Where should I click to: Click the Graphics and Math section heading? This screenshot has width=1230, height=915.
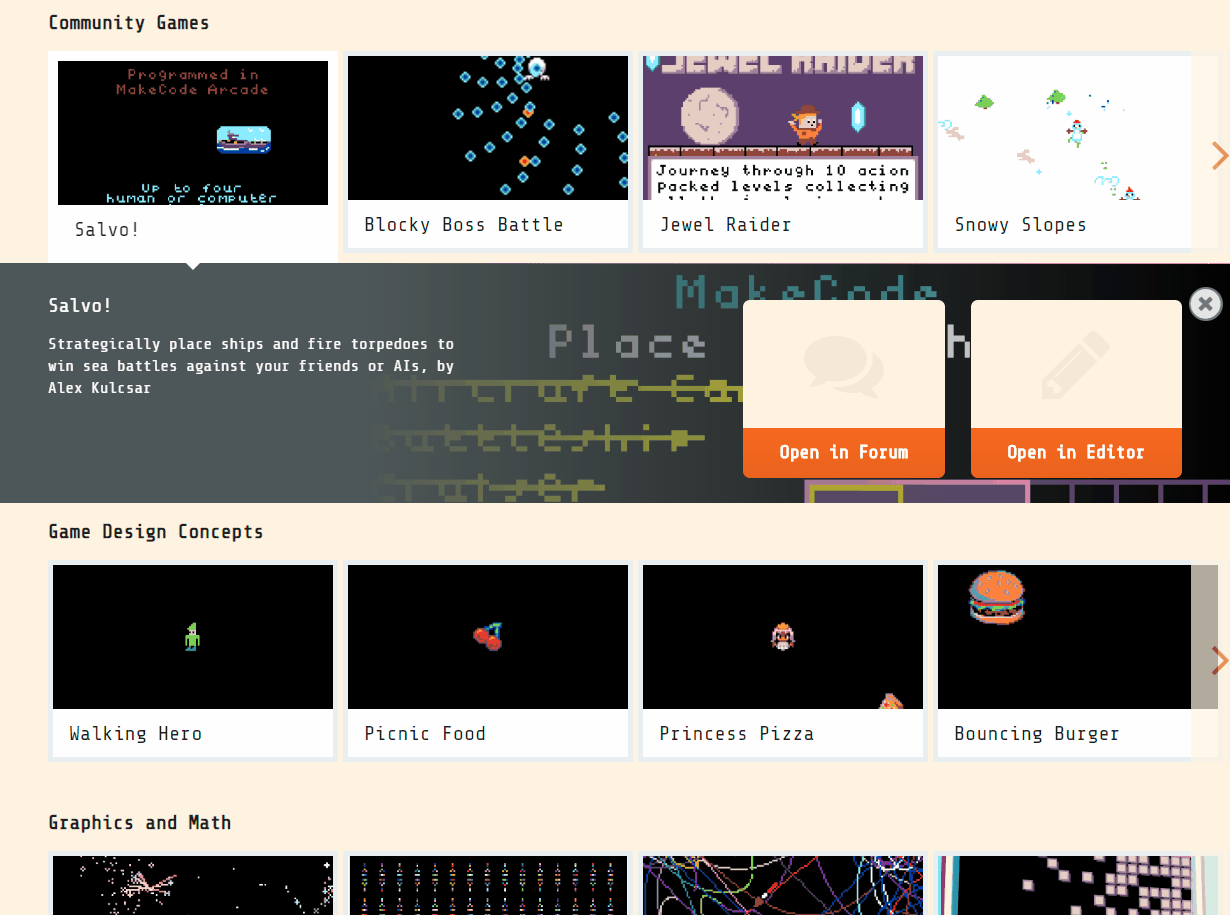(x=140, y=823)
